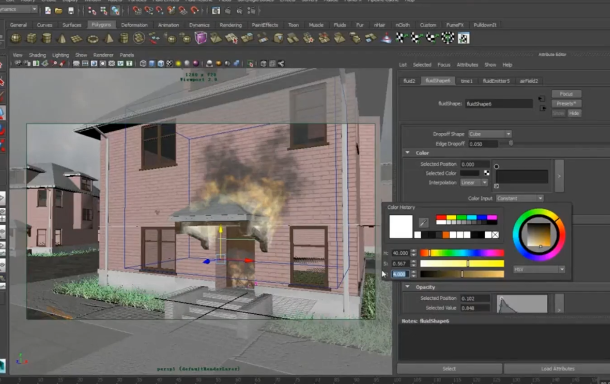Click the render view icon on status line

[216, 11]
